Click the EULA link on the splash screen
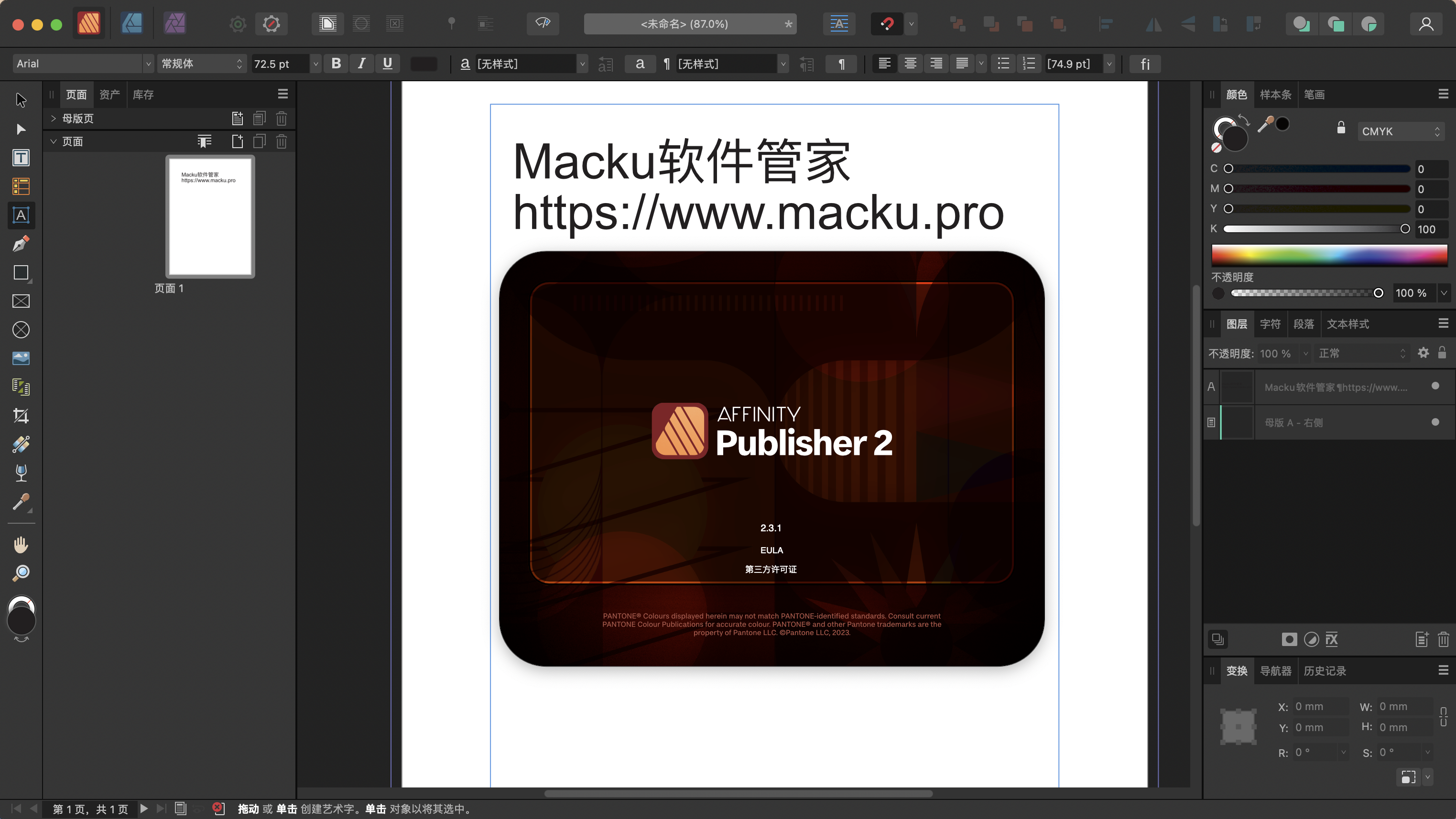This screenshot has height=819, width=1456. pos(771,550)
